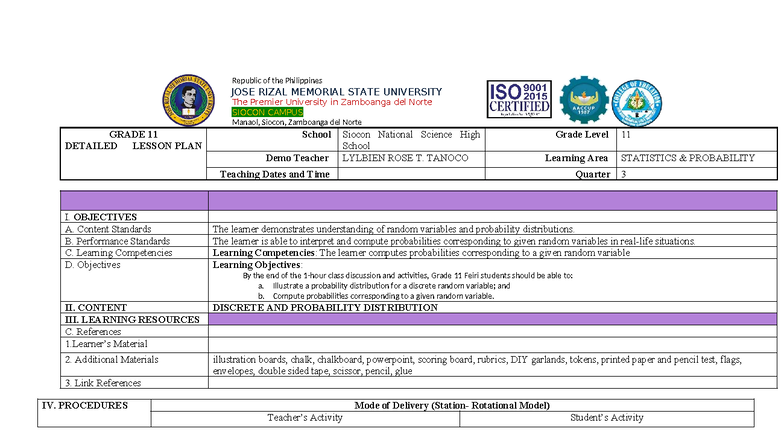Click '2. Additional Materials' row label
The height and width of the screenshot is (441, 784).
111,360
